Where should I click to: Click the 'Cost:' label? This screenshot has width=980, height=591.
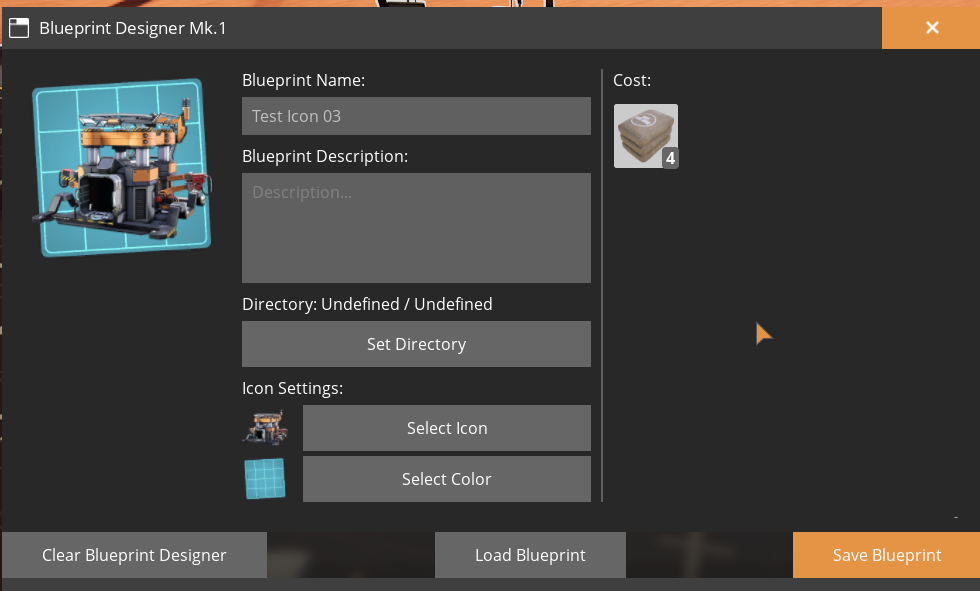(x=632, y=80)
